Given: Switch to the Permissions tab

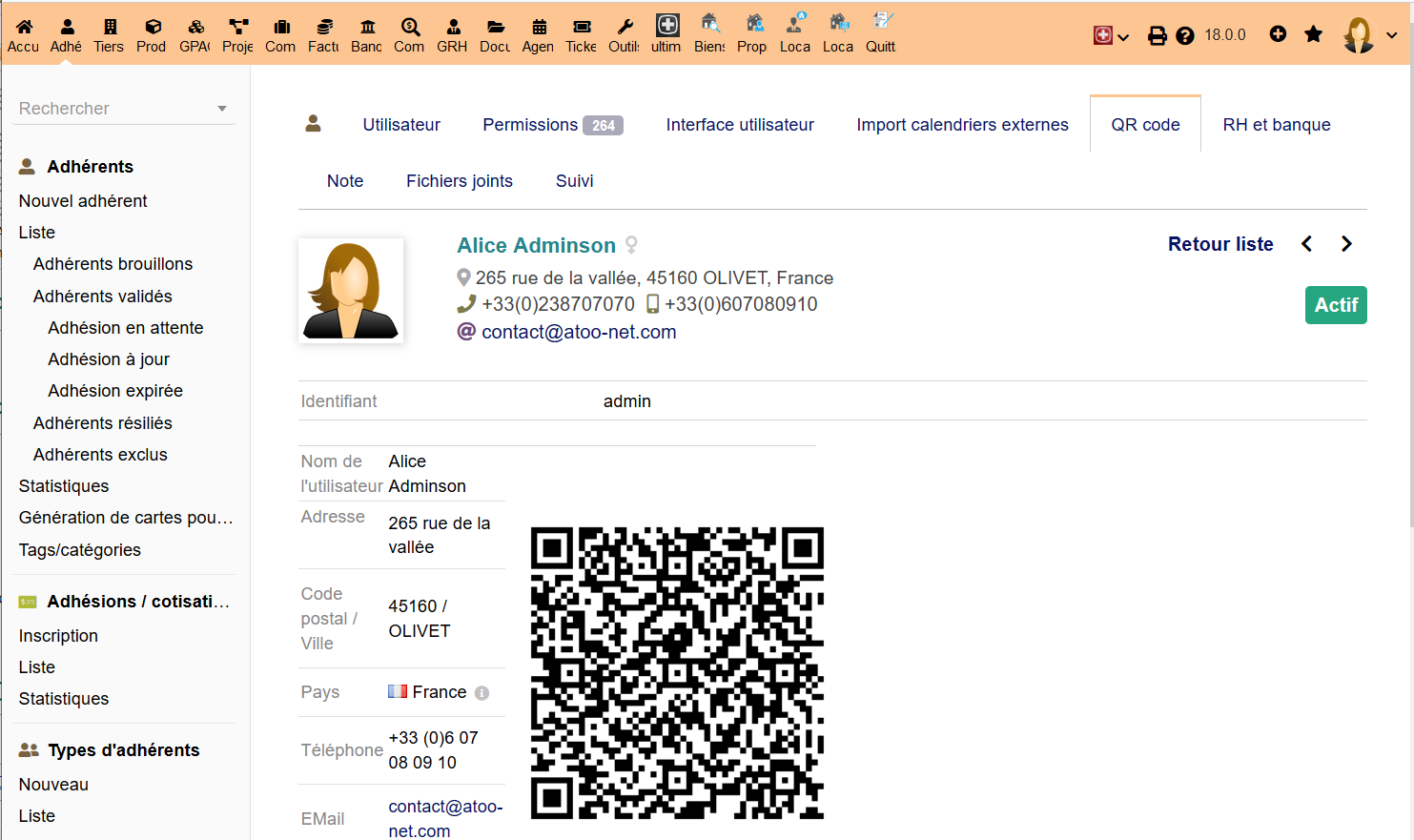Looking at the screenshot, I should (552, 125).
